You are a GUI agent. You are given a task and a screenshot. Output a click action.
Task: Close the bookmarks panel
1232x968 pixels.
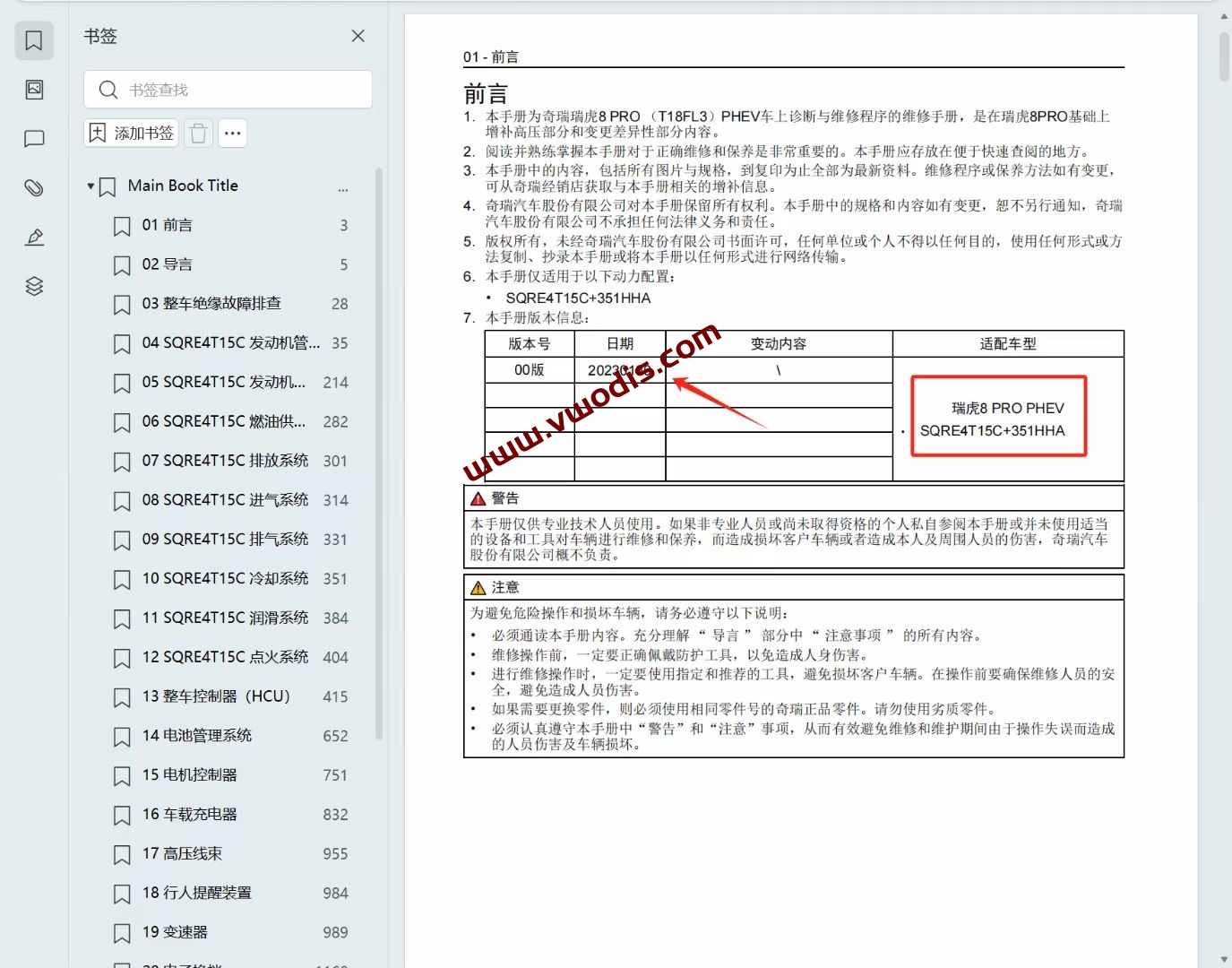pos(358,36)
